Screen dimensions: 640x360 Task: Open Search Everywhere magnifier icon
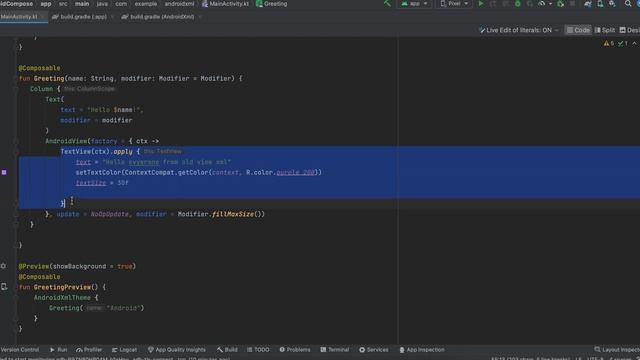coord(628,4)
